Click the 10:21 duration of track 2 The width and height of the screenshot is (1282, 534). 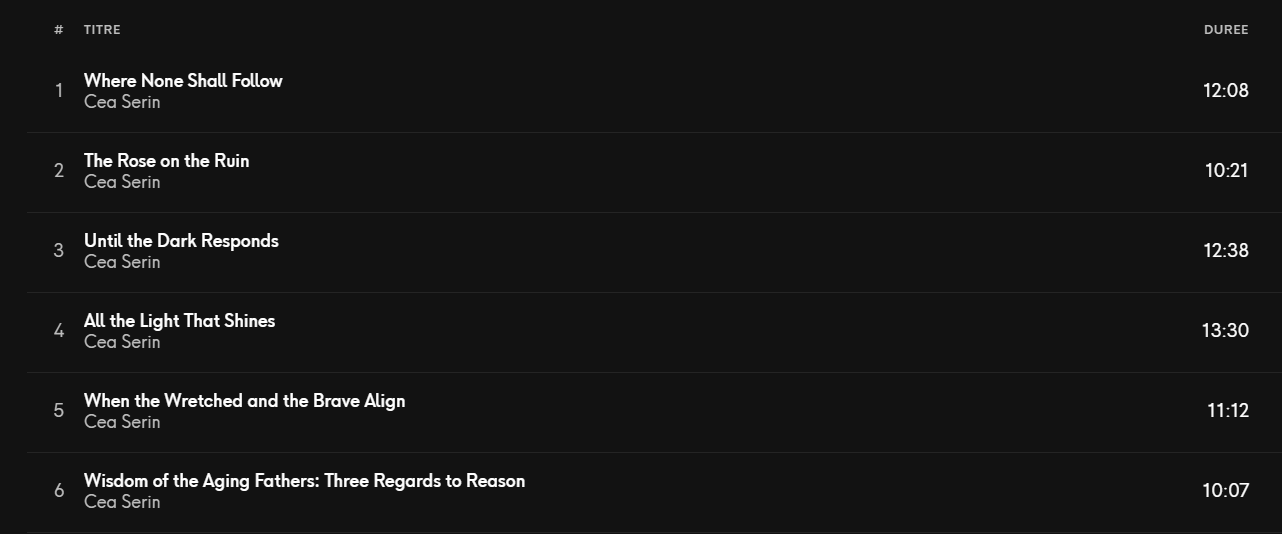coord(1226,171)
